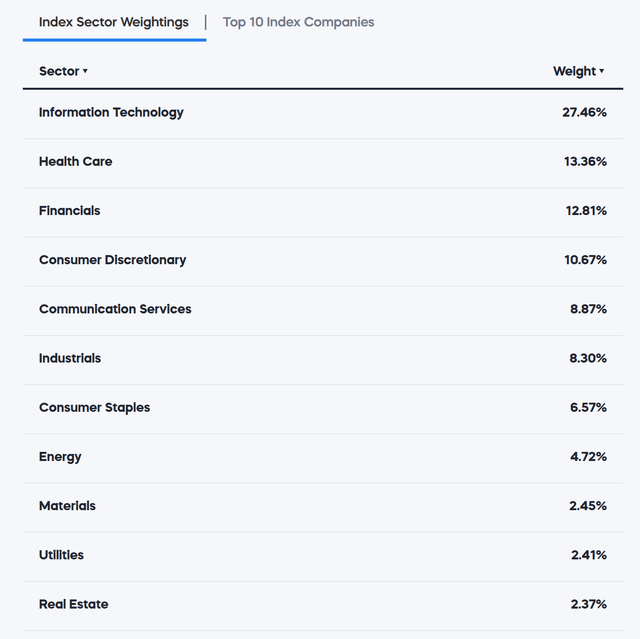The image size is (640, 639).
Task: Click the Consumer Discretionary sector name
Action: (112, 260)
